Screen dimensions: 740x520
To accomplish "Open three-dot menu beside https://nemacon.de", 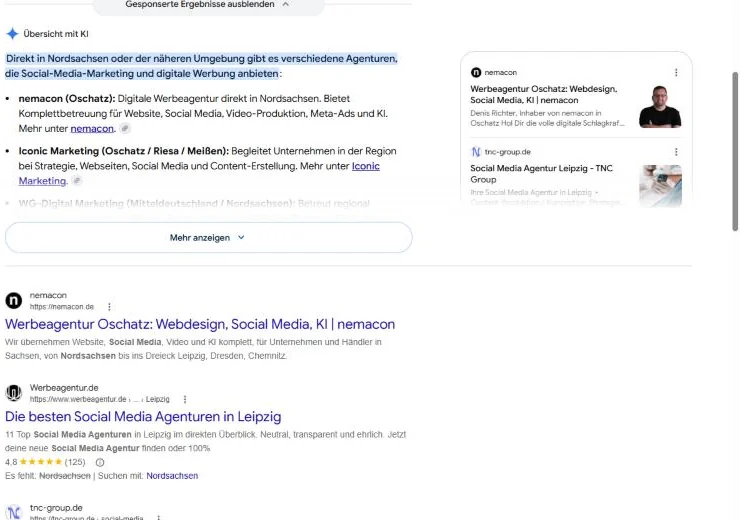I will pyautogui.click(x=109, y=307).
